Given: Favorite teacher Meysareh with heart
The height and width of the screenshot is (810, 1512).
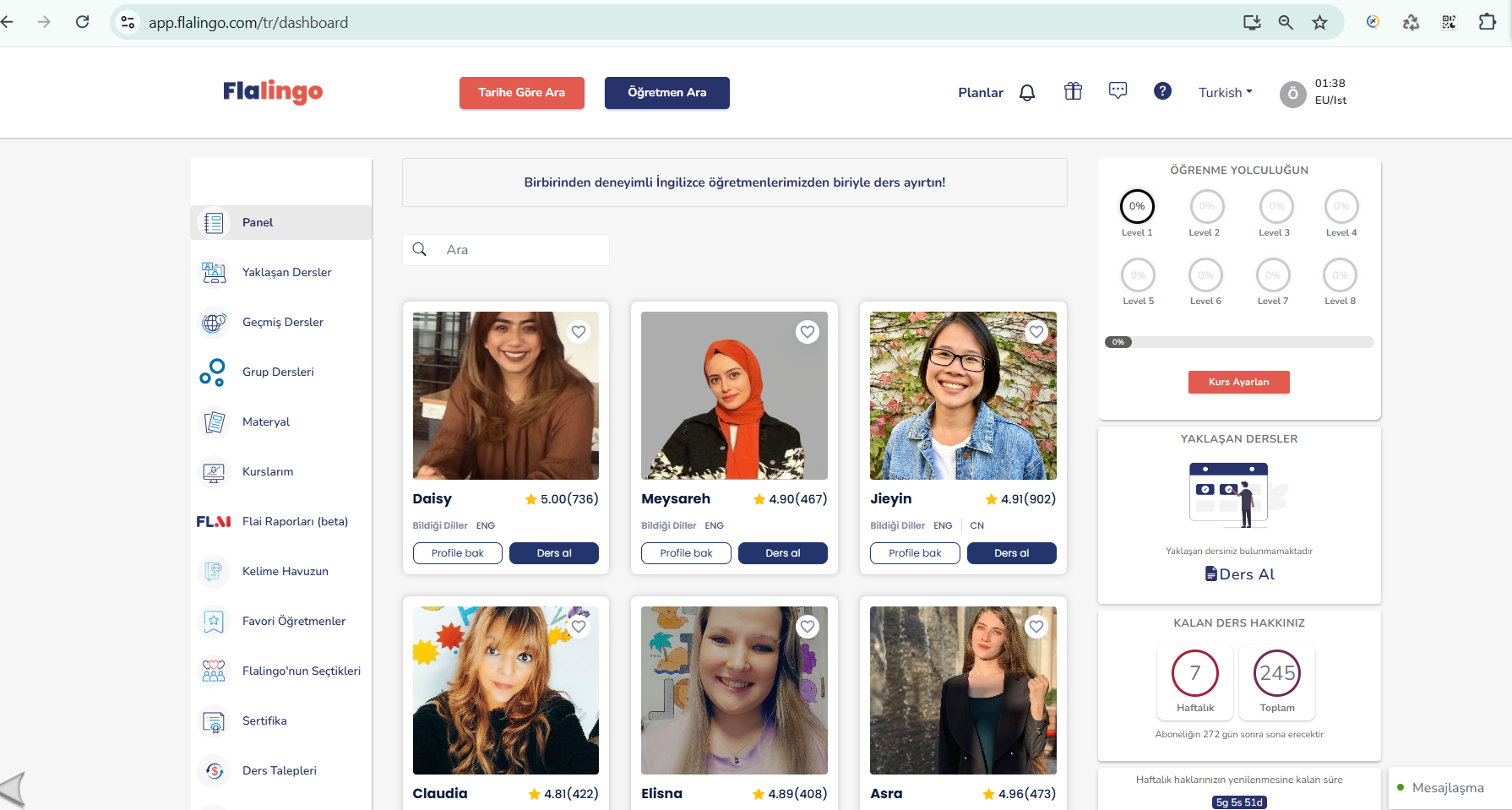Looking at the screenshot, I should (x=808, y=332).
